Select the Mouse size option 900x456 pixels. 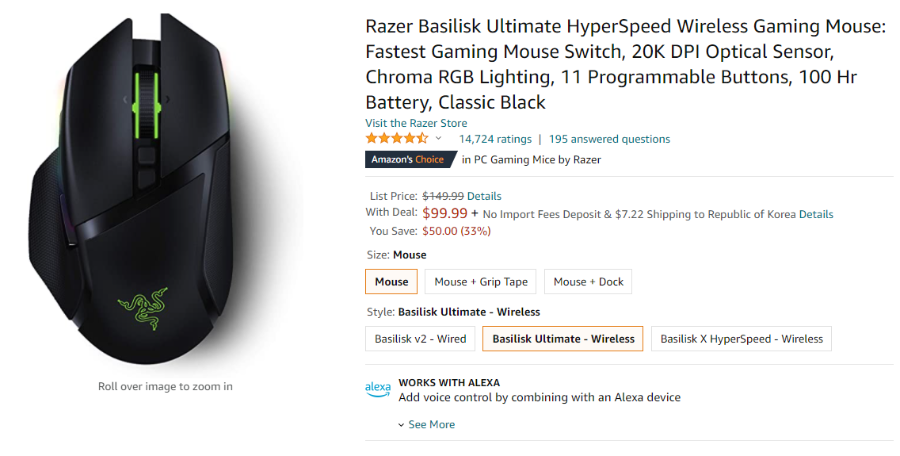(391, 281)
